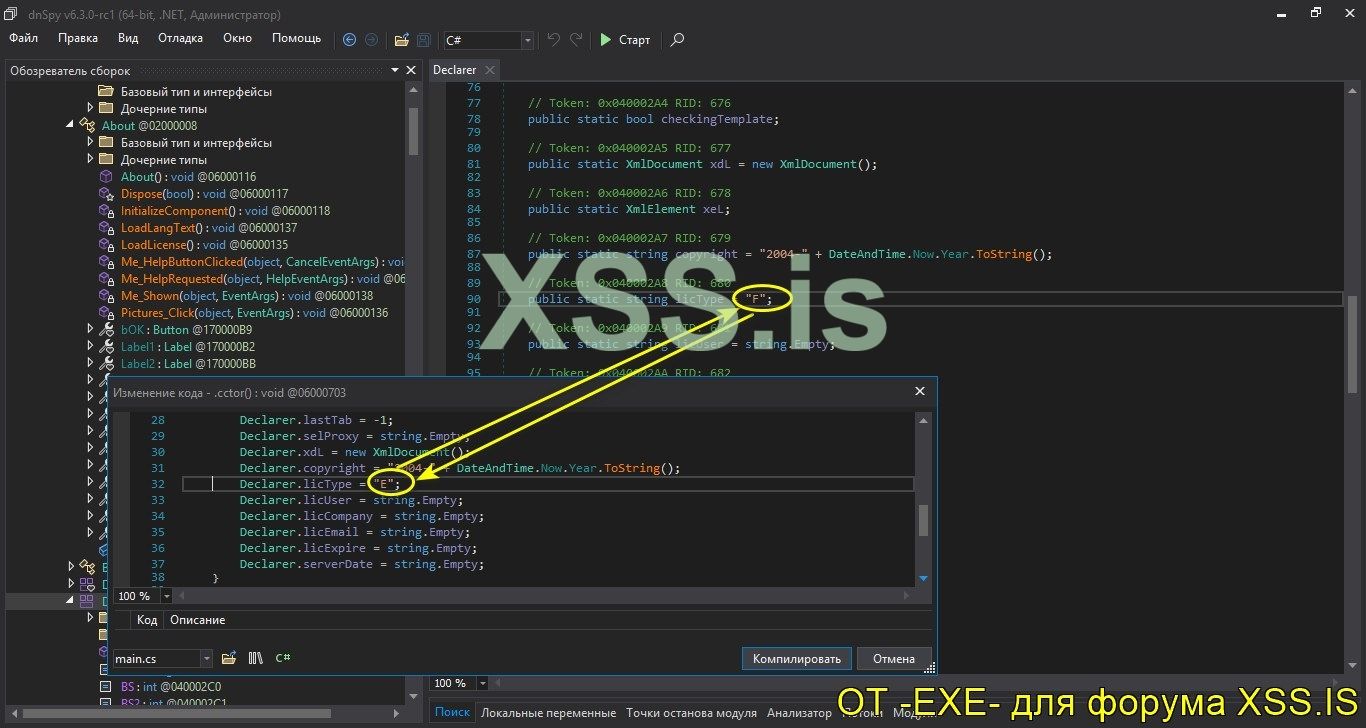Open the Анализатор tab
The height and width of the screenshot is (728, 1366).
coord(799,713)
